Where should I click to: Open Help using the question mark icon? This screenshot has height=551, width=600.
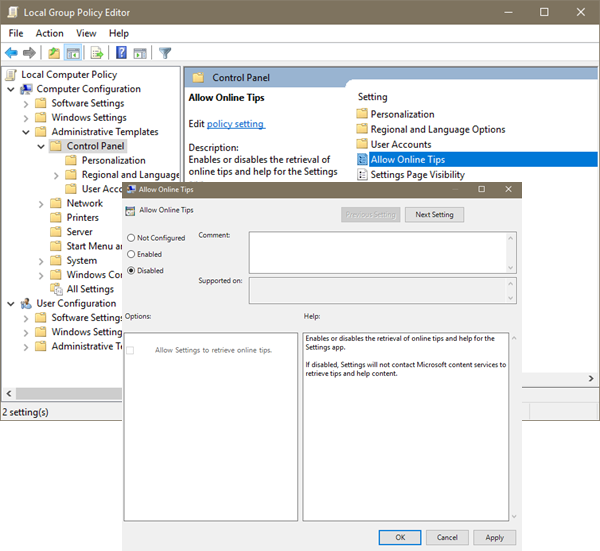click(121, 53)
